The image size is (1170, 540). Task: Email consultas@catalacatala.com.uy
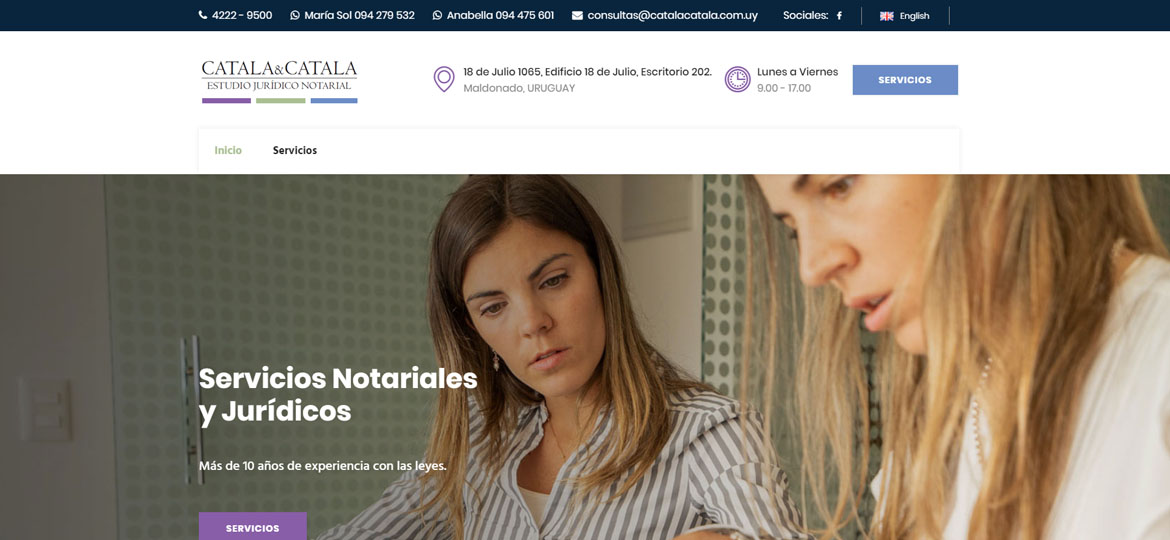click(x=672, y=16)
